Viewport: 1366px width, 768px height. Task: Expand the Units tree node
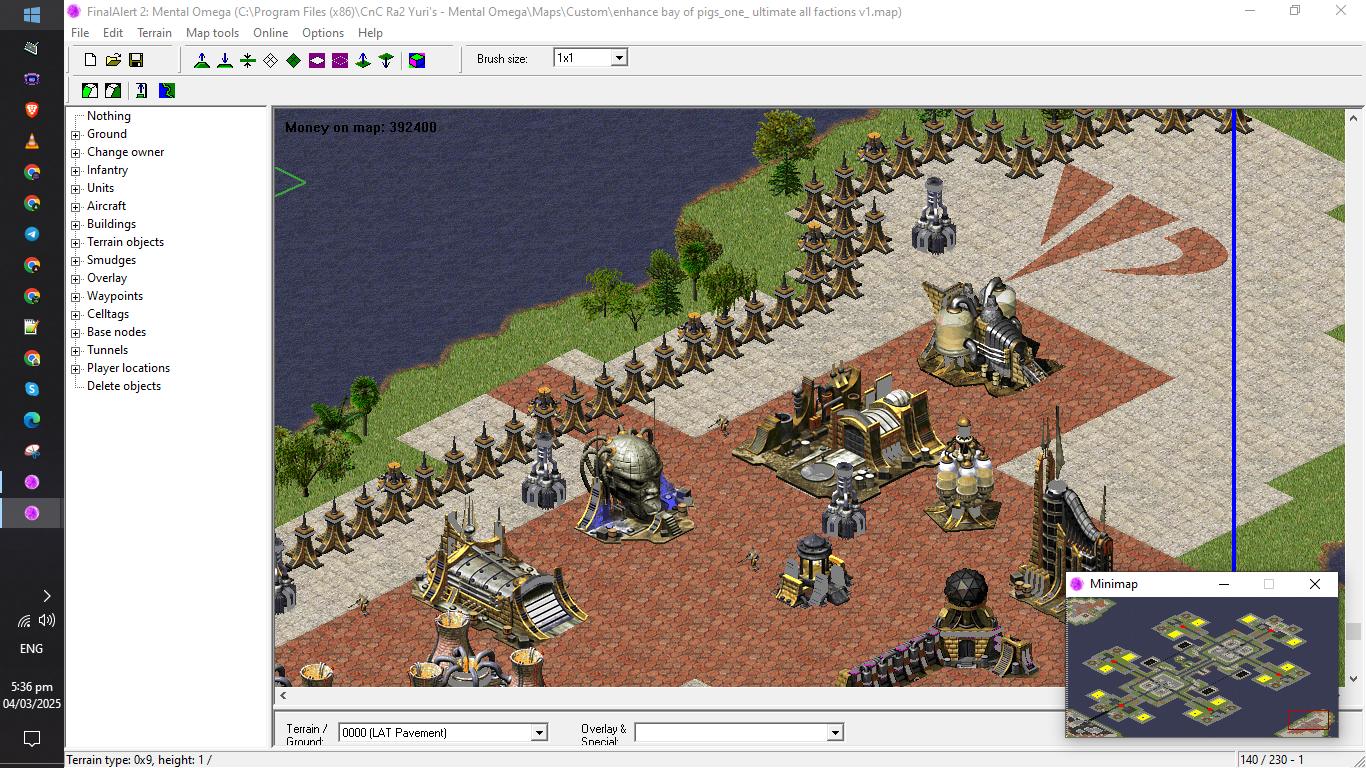coord(76,188)
